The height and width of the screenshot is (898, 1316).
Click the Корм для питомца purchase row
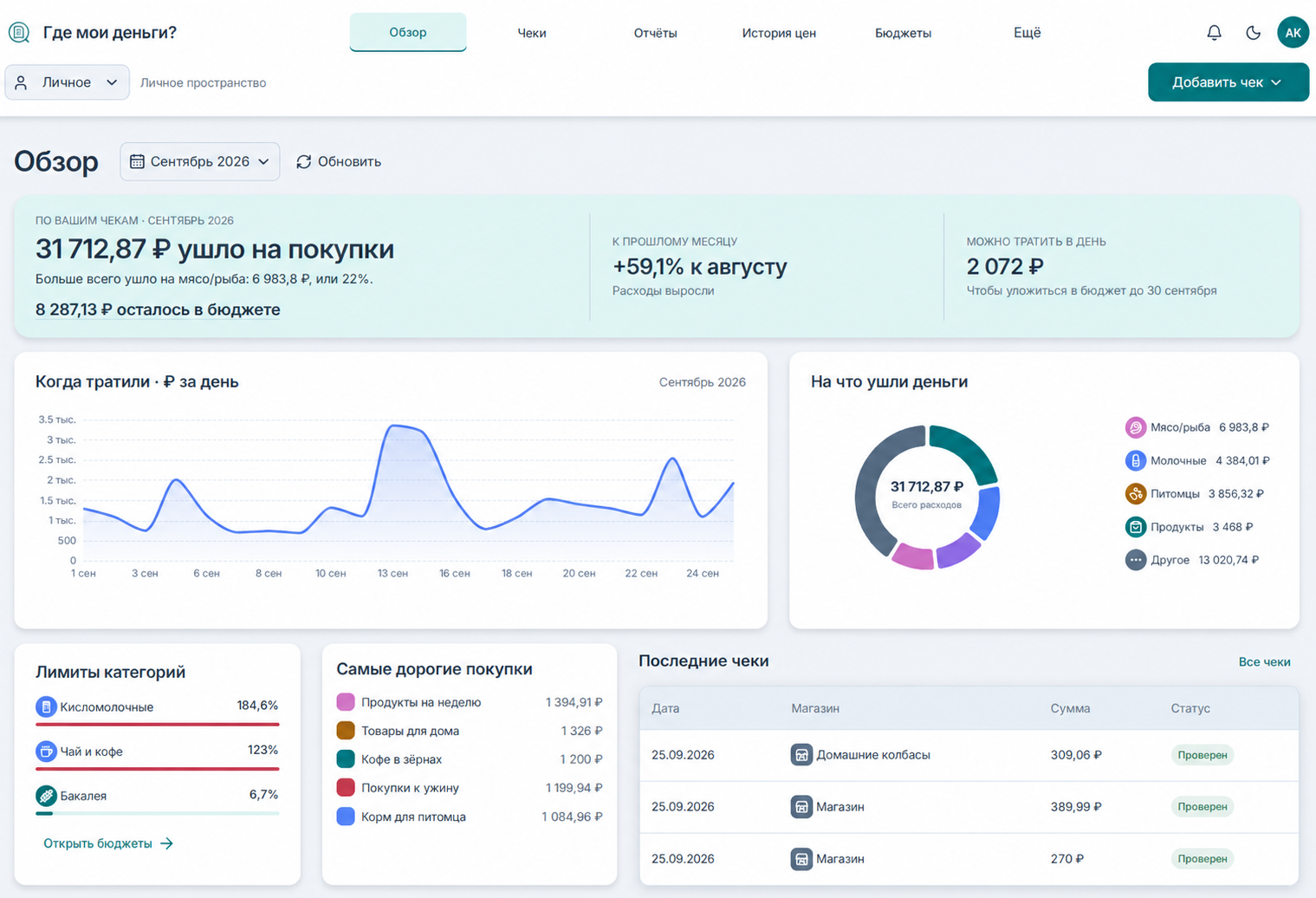tap(470, 817)
